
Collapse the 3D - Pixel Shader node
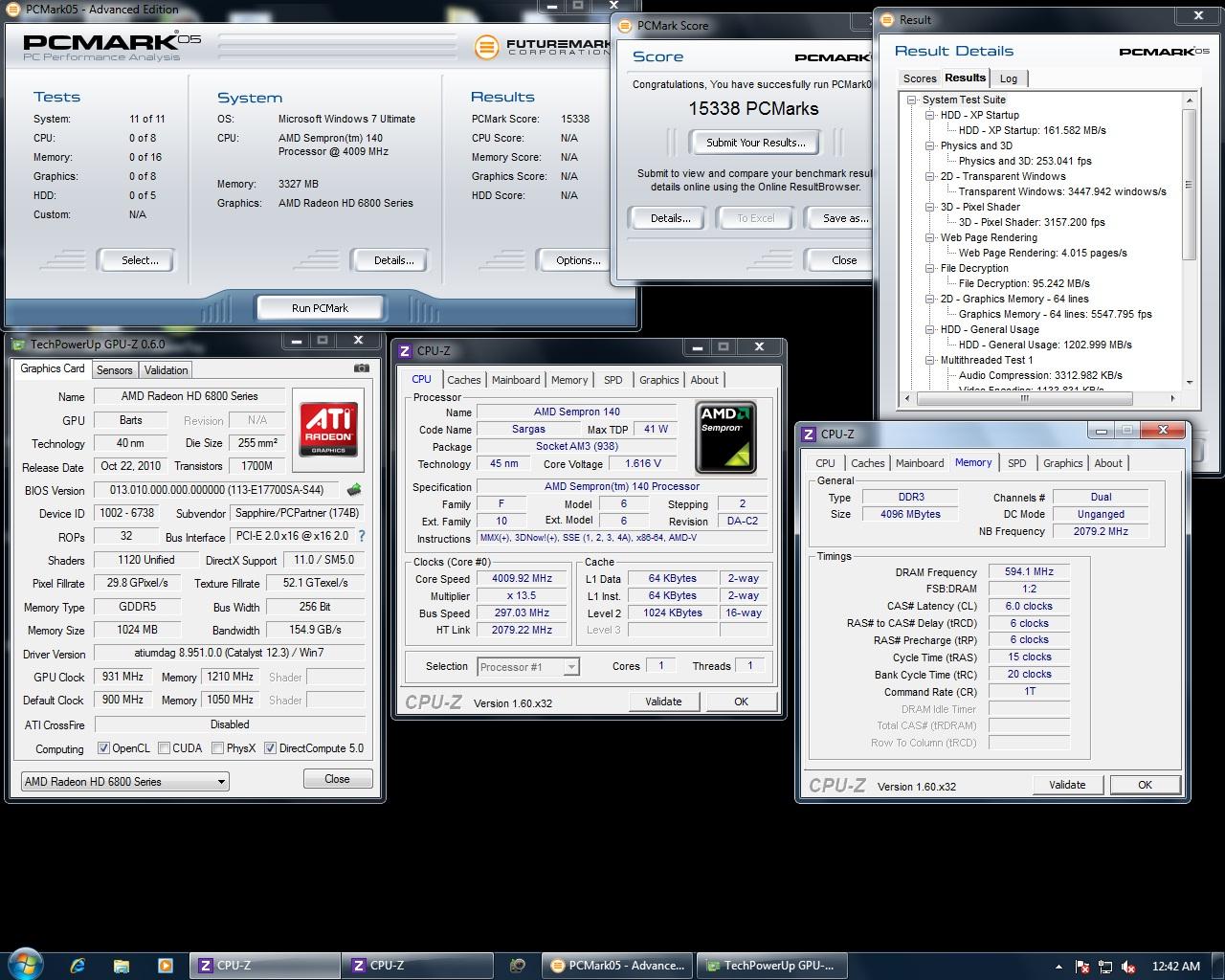pyautogui.click(x=929, y=207)
